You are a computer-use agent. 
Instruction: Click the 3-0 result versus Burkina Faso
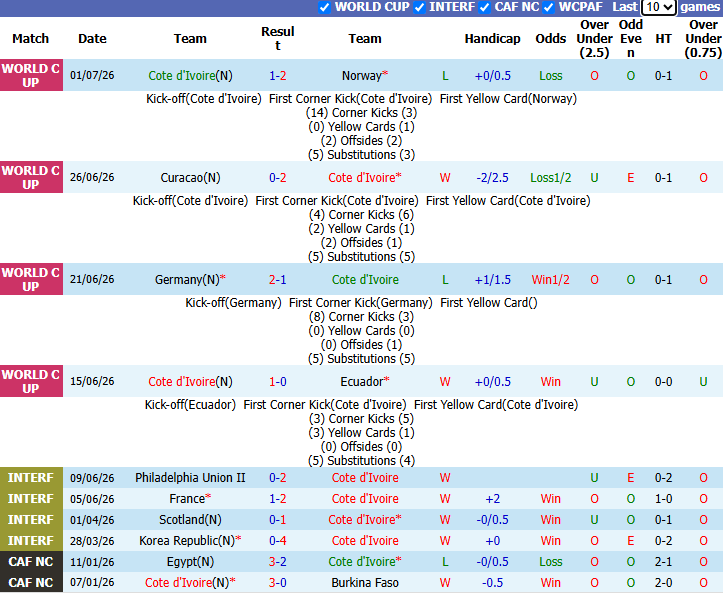click(278, 582)
